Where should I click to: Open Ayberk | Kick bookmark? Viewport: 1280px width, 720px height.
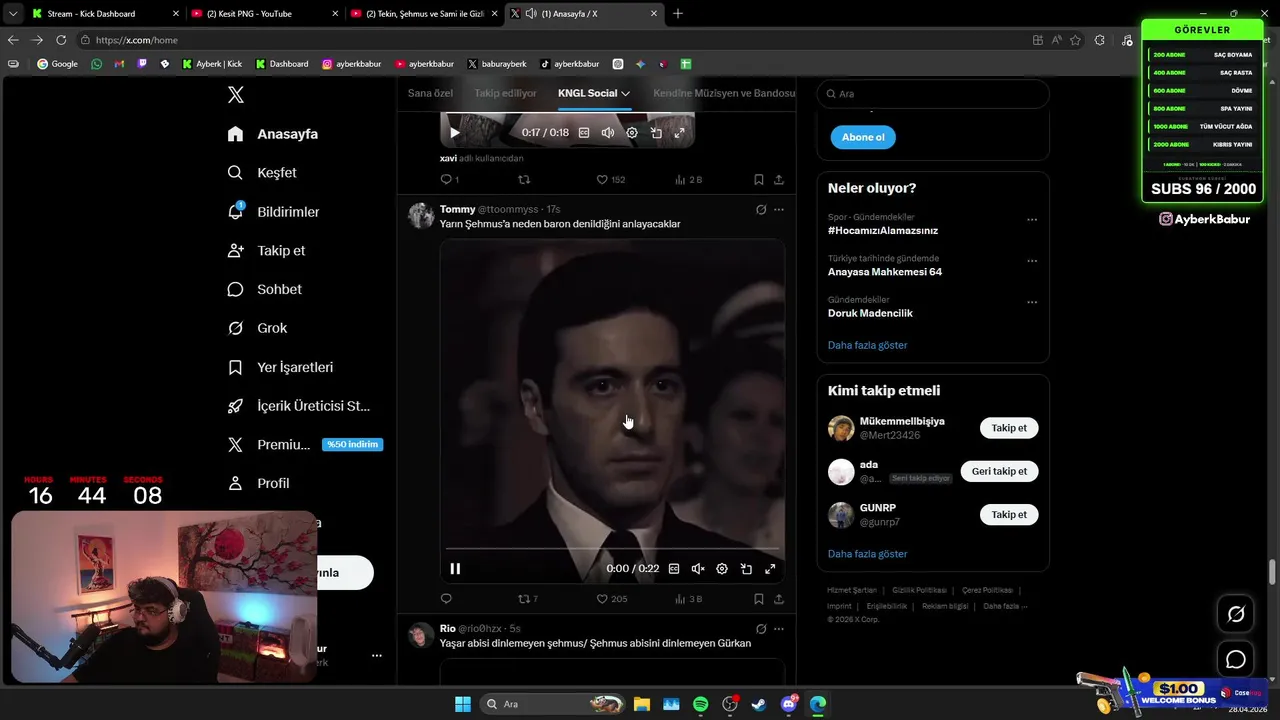coord(212,64)
